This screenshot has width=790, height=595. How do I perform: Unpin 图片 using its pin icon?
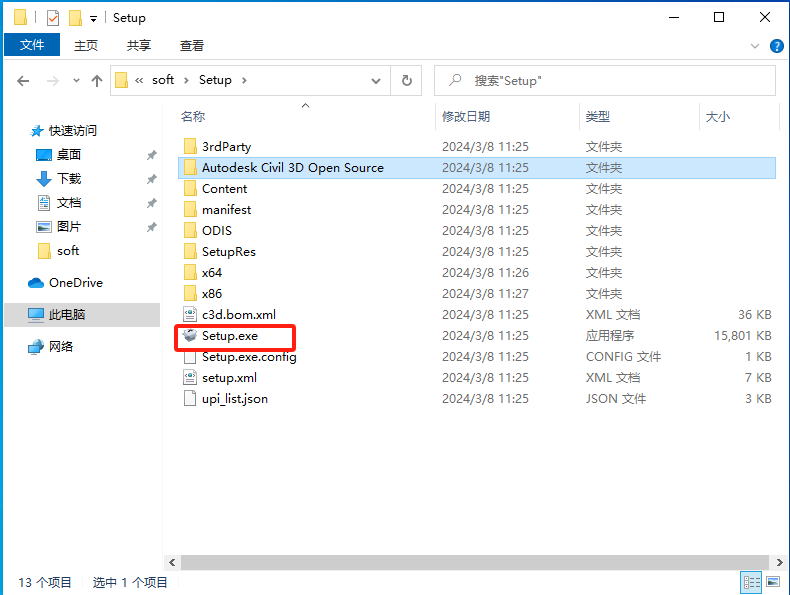click(152, 227)
